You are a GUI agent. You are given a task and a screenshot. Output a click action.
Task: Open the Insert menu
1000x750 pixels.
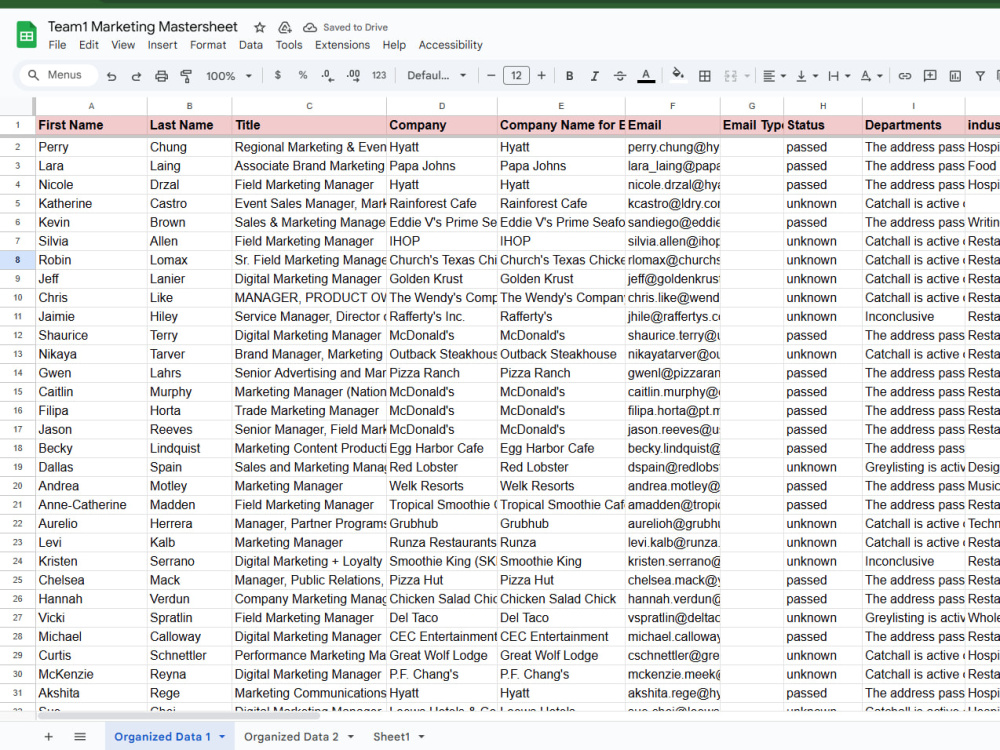[x=163, y=45]
